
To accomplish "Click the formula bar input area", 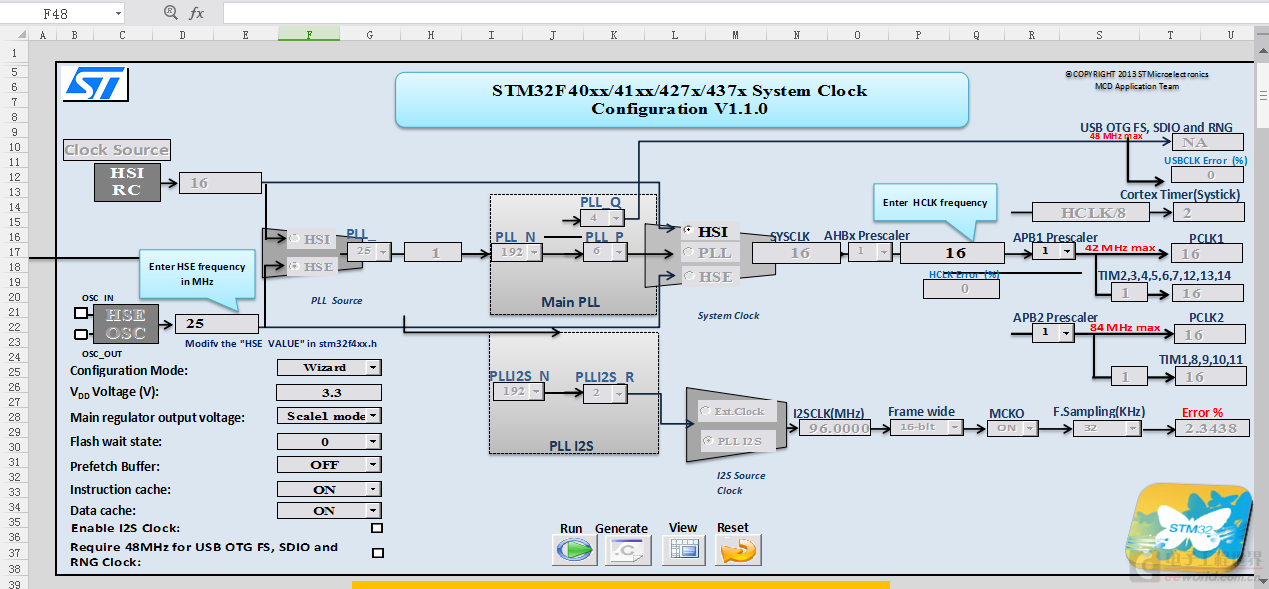I will click(745, 13).
